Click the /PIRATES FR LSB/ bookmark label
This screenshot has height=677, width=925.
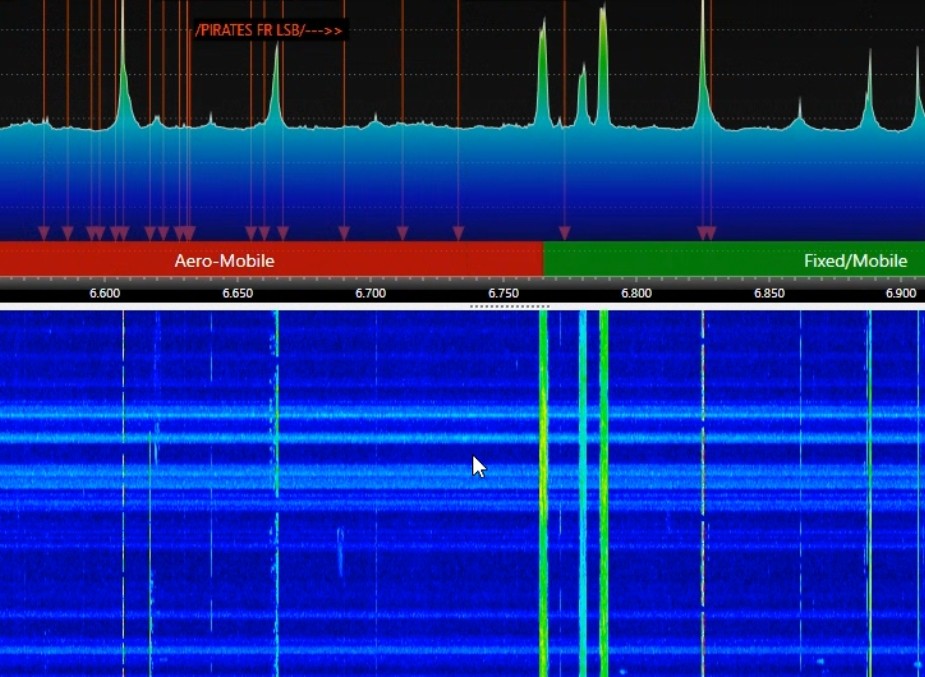point(271,30)
